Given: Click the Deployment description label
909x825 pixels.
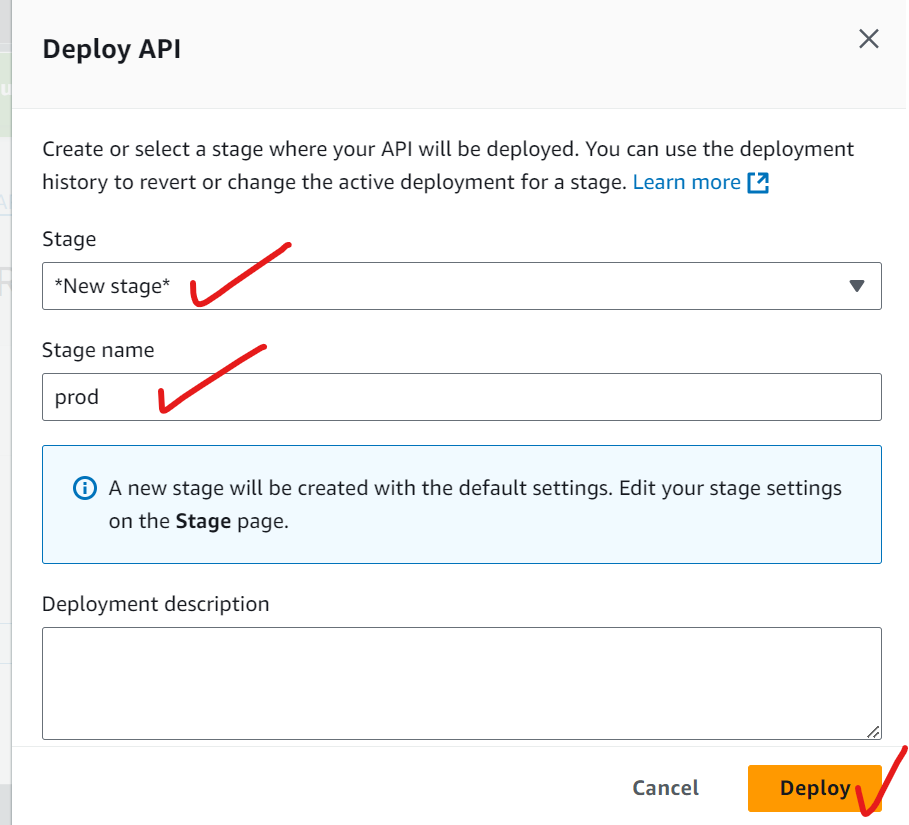Looking at the screenshot, I should click(x=156, y=604).
